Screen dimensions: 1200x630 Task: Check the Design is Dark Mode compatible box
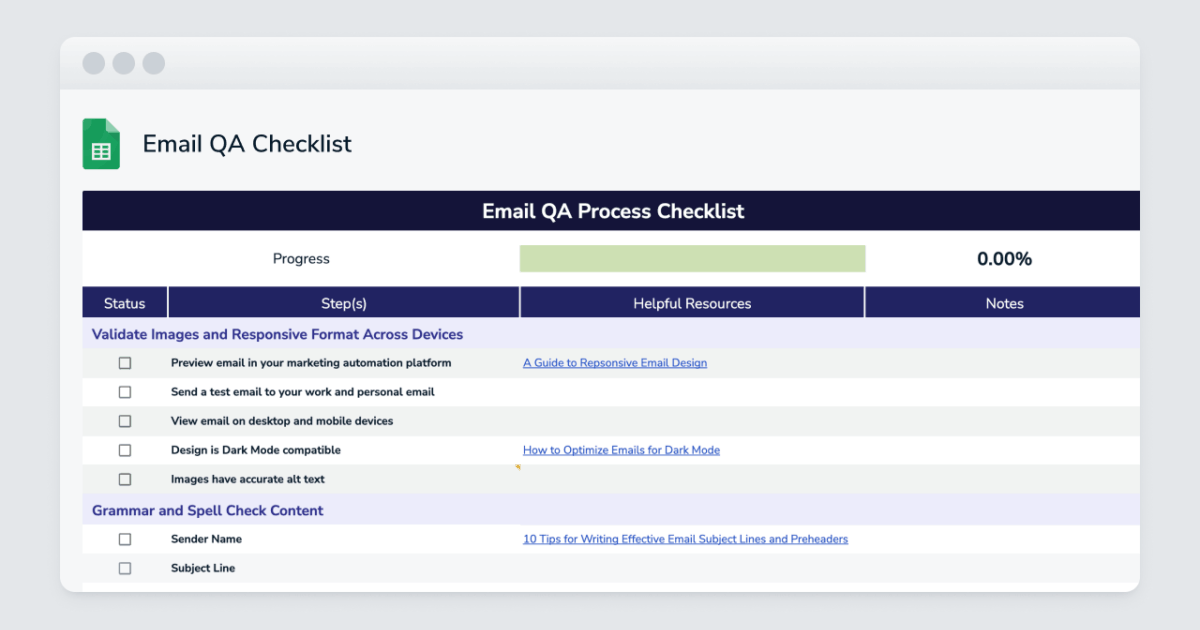[124, 450]
